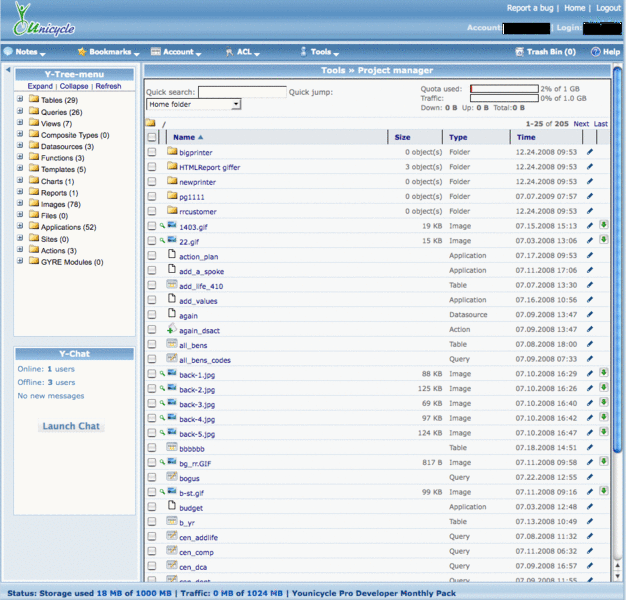This screenshot has height=600, width=626.
Task: Click the edit pencil icon for bigprinter
Action: point(590,152)
